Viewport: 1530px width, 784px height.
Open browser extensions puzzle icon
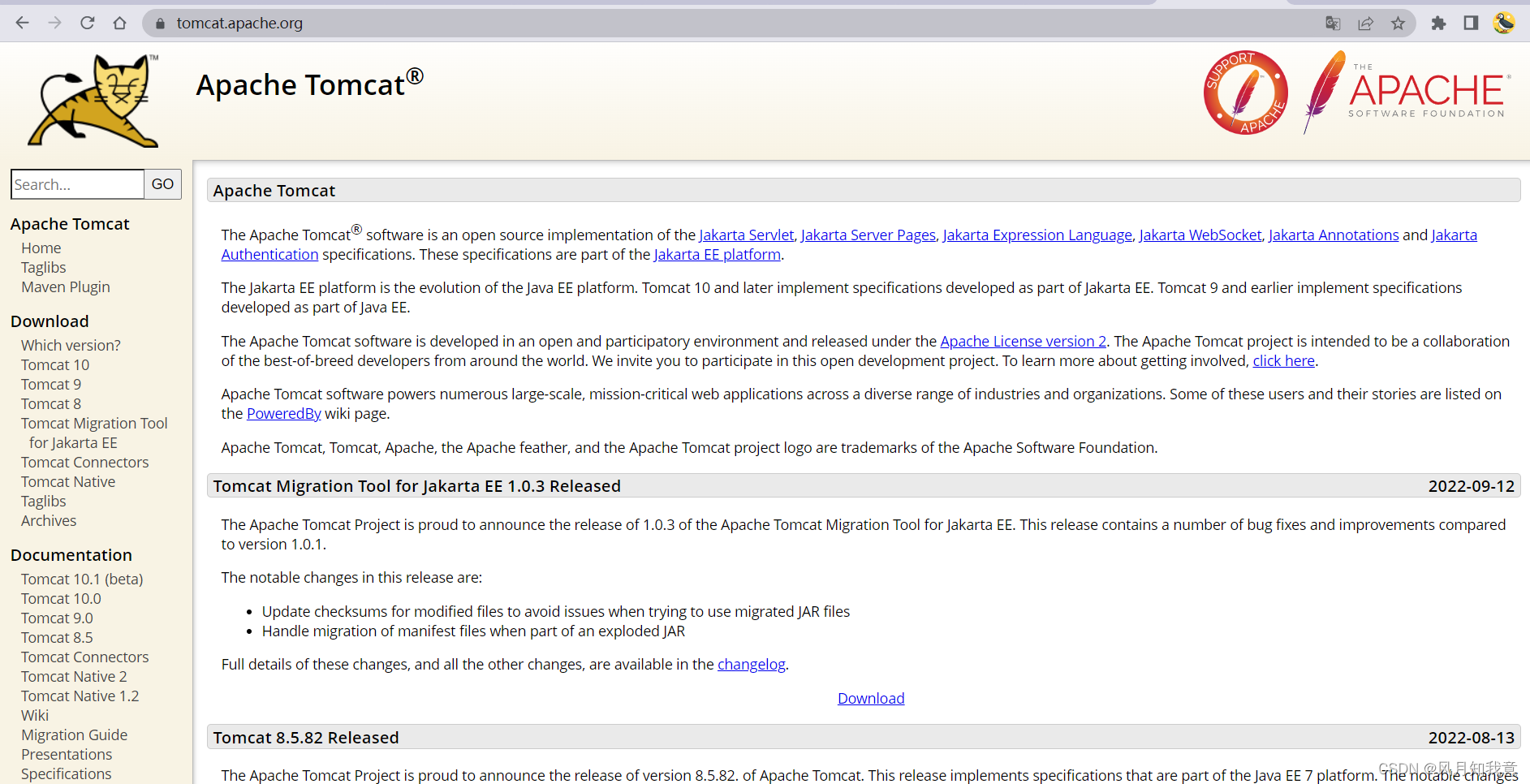point(1438,23)
